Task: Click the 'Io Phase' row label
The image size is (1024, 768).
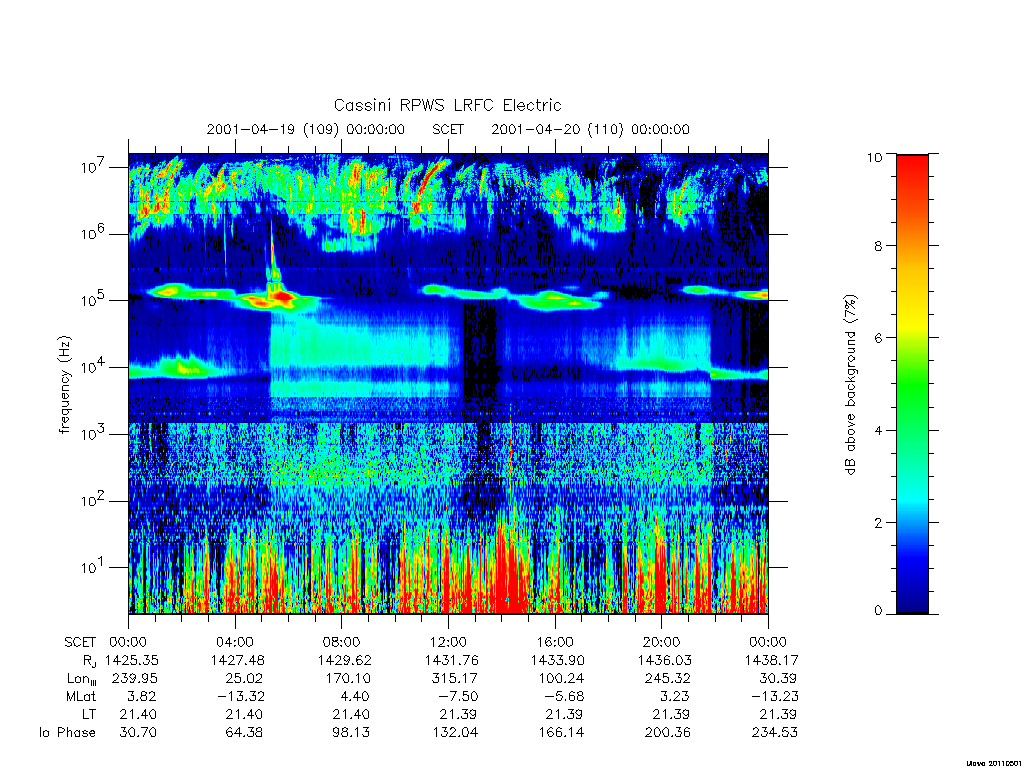Action: tap(67, 733)
